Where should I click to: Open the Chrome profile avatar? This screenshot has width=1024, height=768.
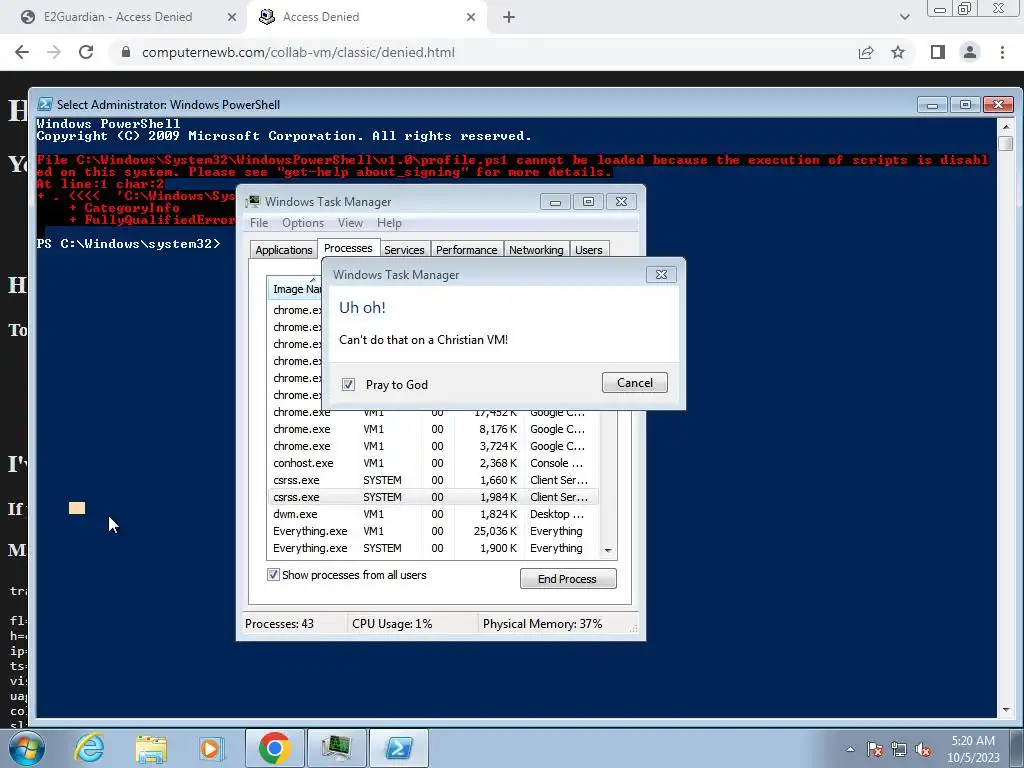click(970, 52)
